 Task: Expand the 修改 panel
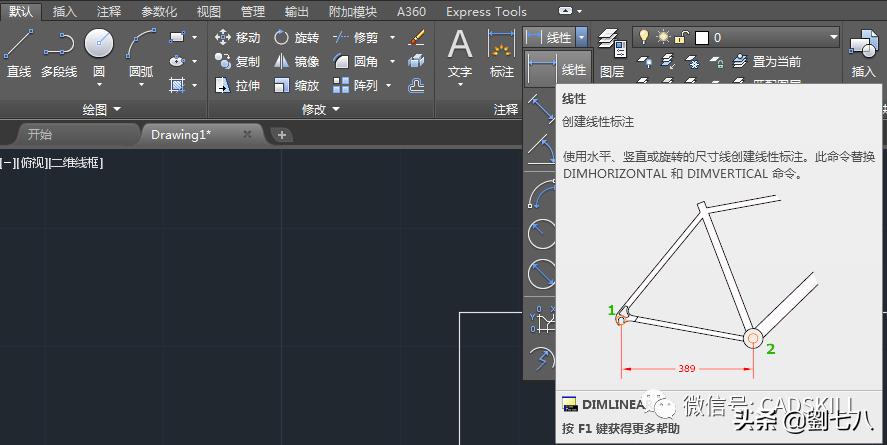[321, 110]
